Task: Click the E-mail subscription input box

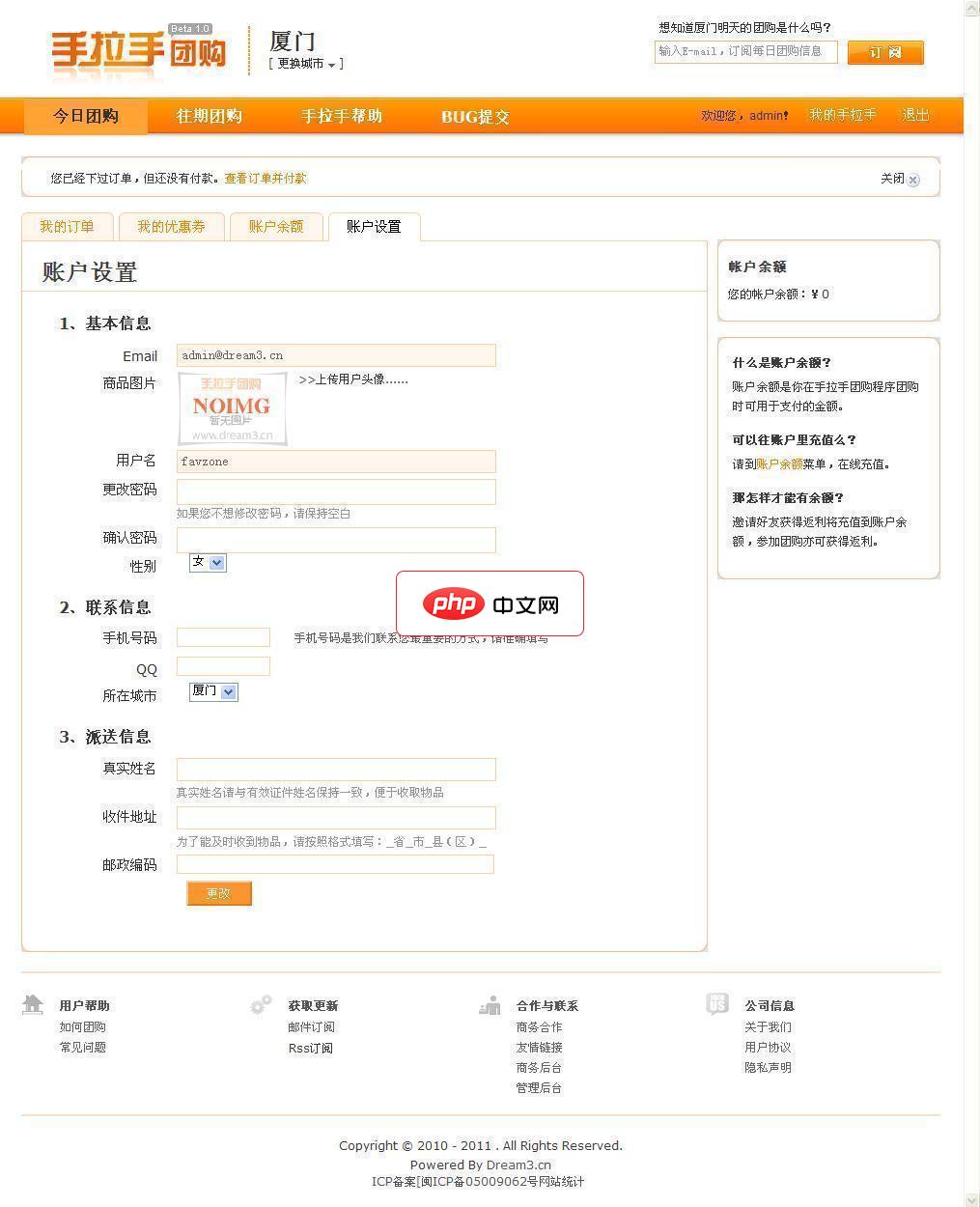Action: coord(744,52)
